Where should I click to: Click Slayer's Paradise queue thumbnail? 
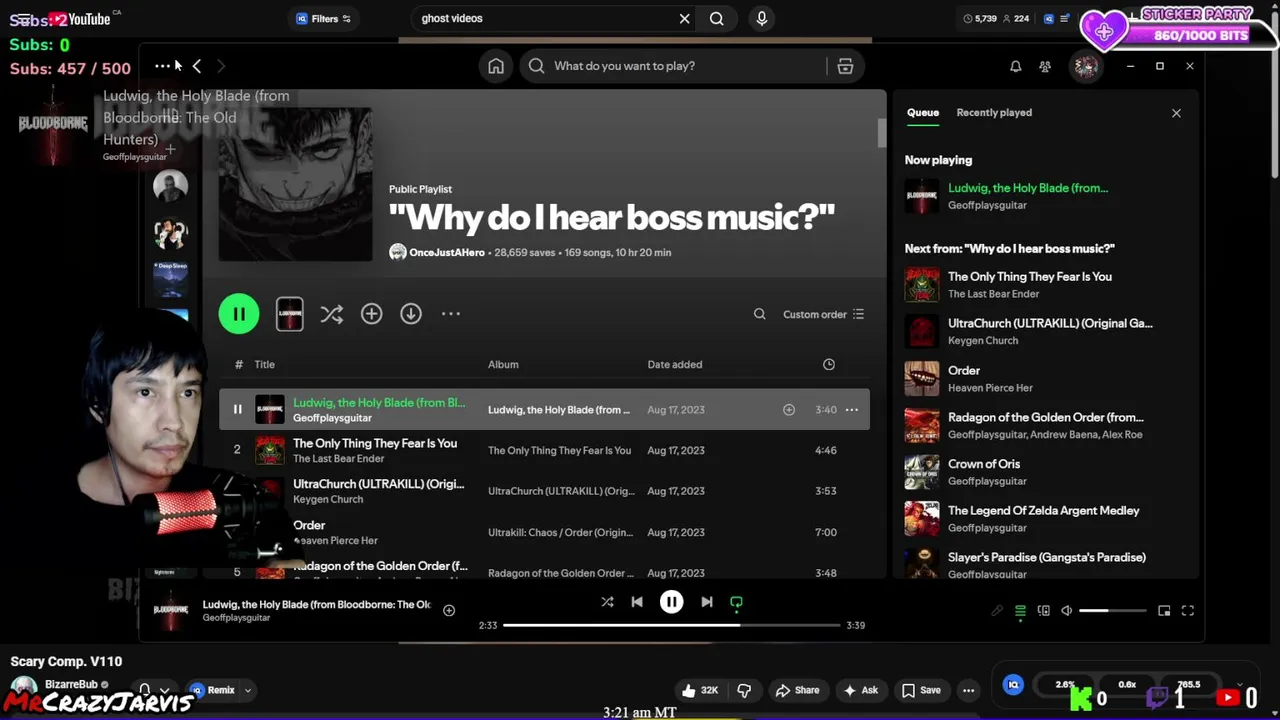point(922,564)
